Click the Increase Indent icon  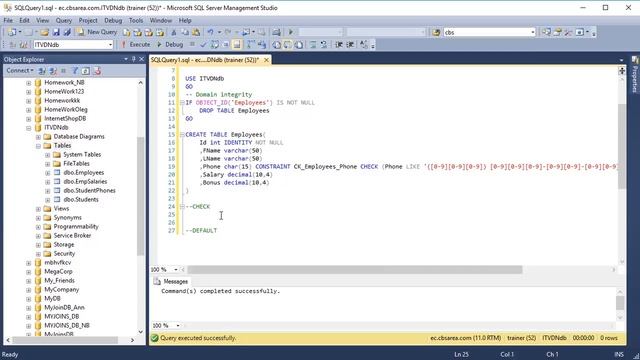(x=350, y=44)
